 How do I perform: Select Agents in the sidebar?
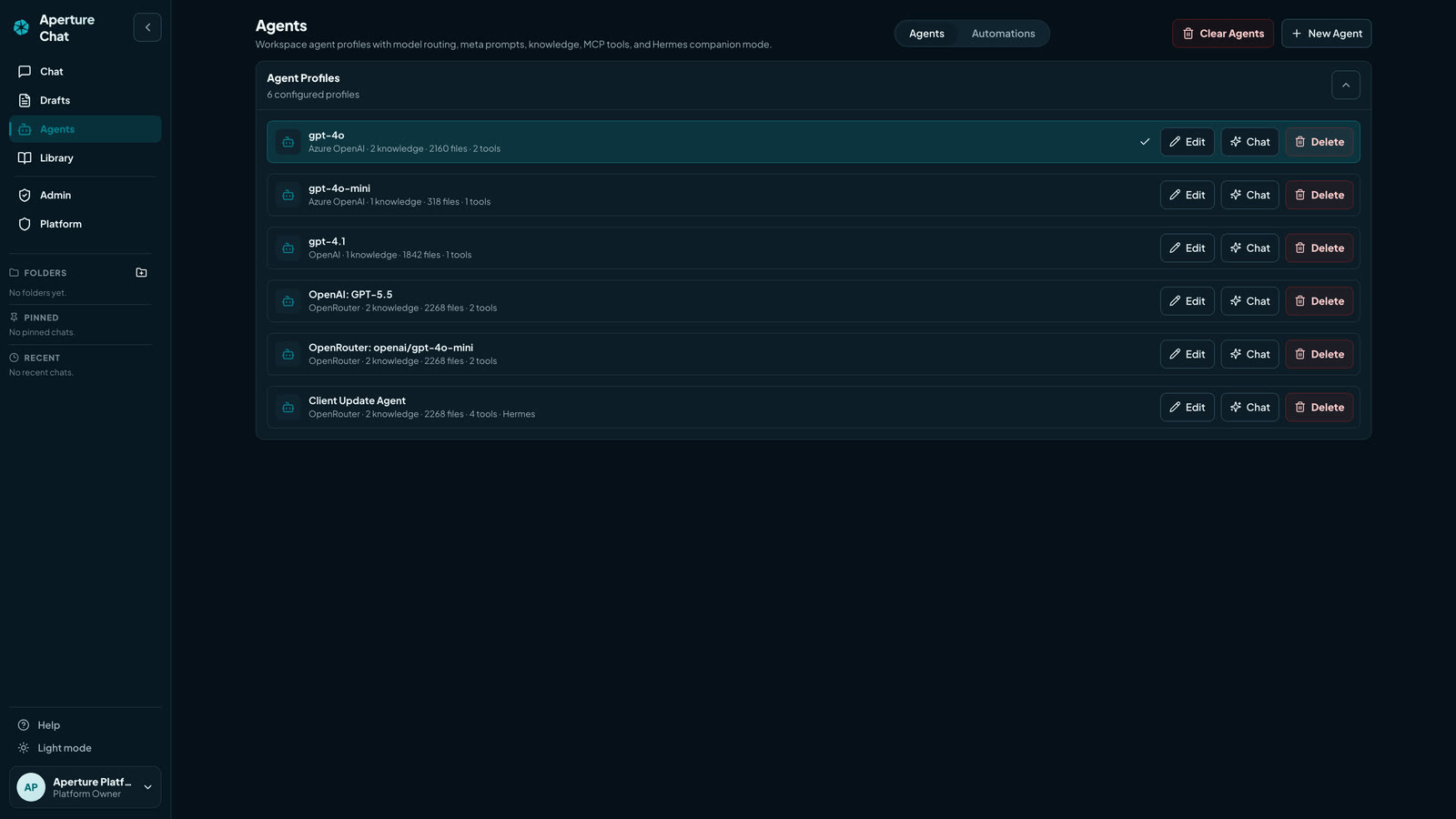(85, 129)
